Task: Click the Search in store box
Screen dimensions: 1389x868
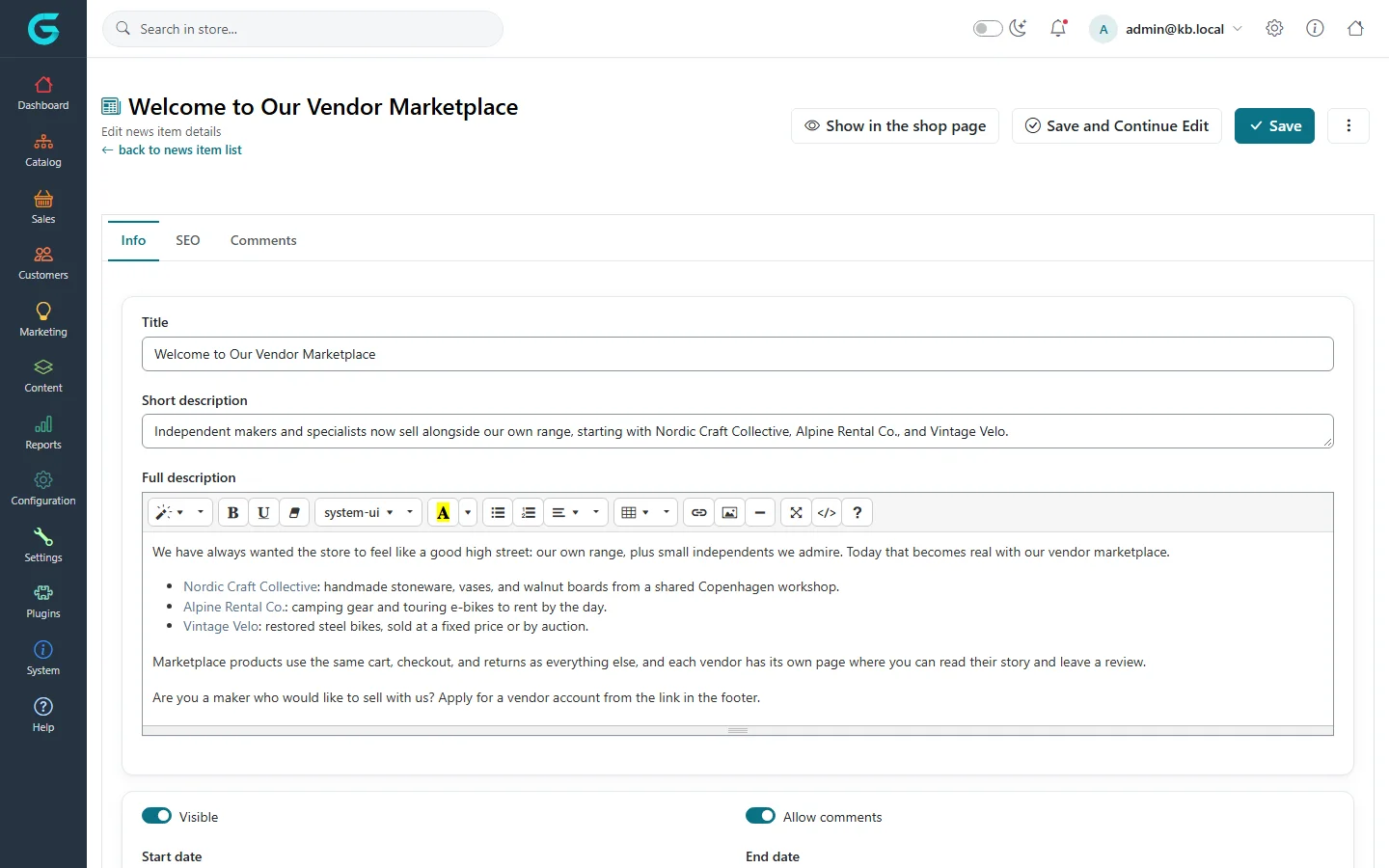Action: pyautogui.click(x=303, y=29)
